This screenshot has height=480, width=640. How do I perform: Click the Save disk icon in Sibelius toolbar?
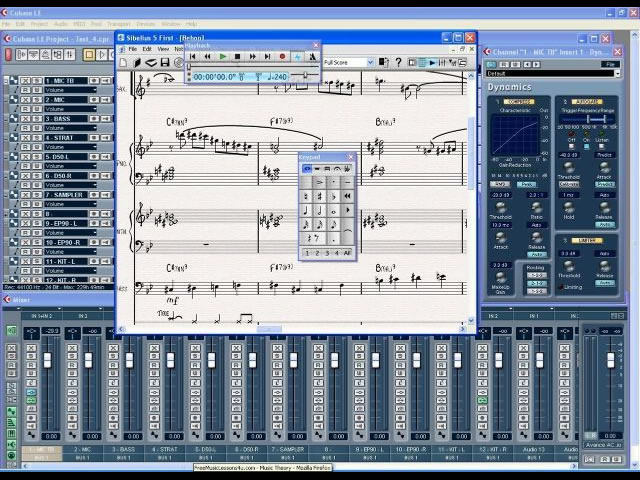[x=164, y=62]
